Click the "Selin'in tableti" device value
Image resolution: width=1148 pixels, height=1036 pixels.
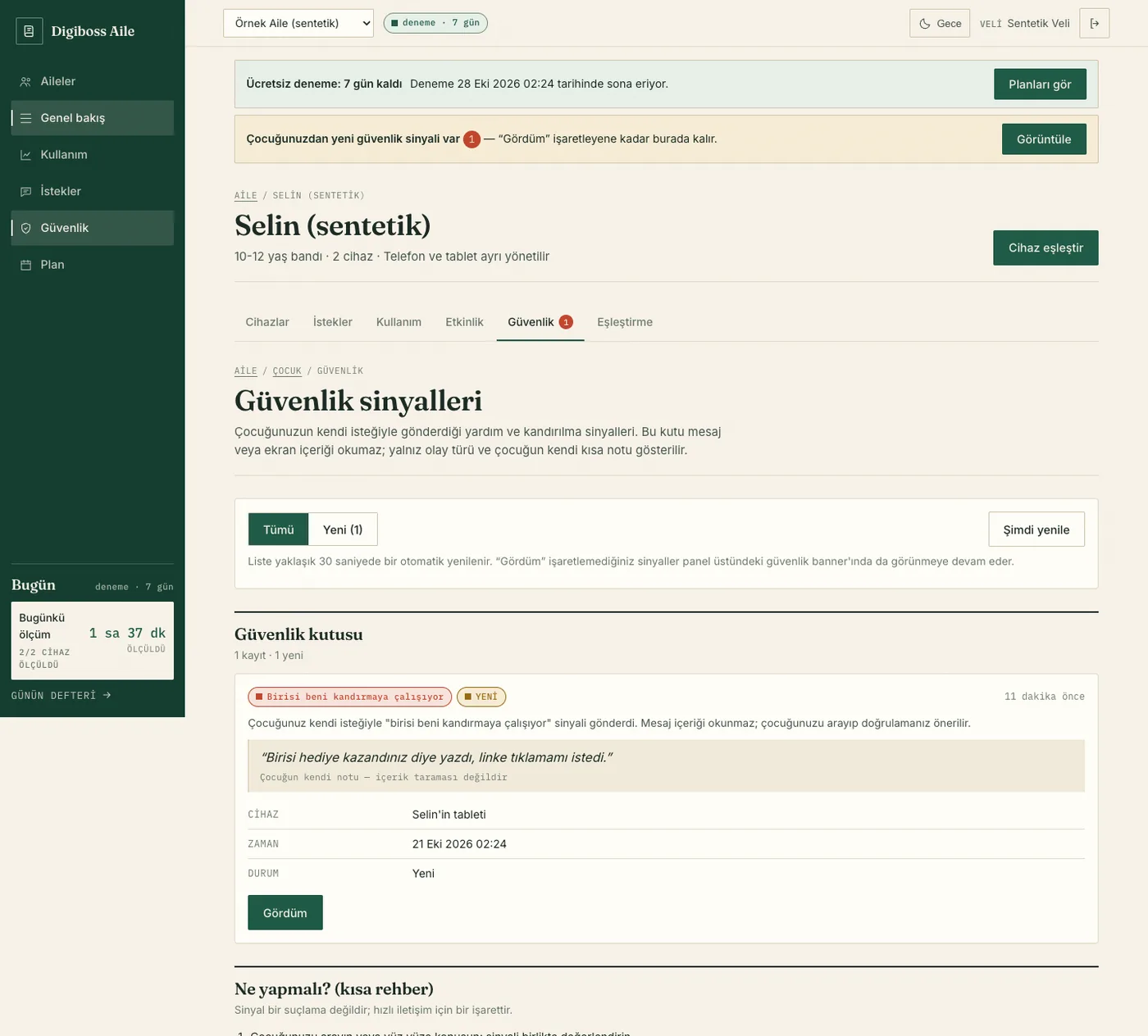coord(449,815)
